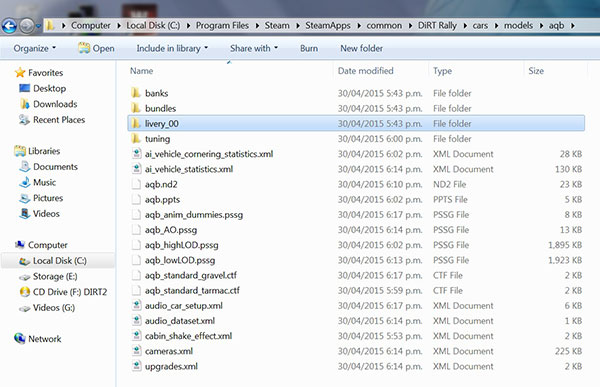The width and height of the screenshot is (600, 387).
Task: Select Favorites star icon in sidebar
Action: pos(20,73)
